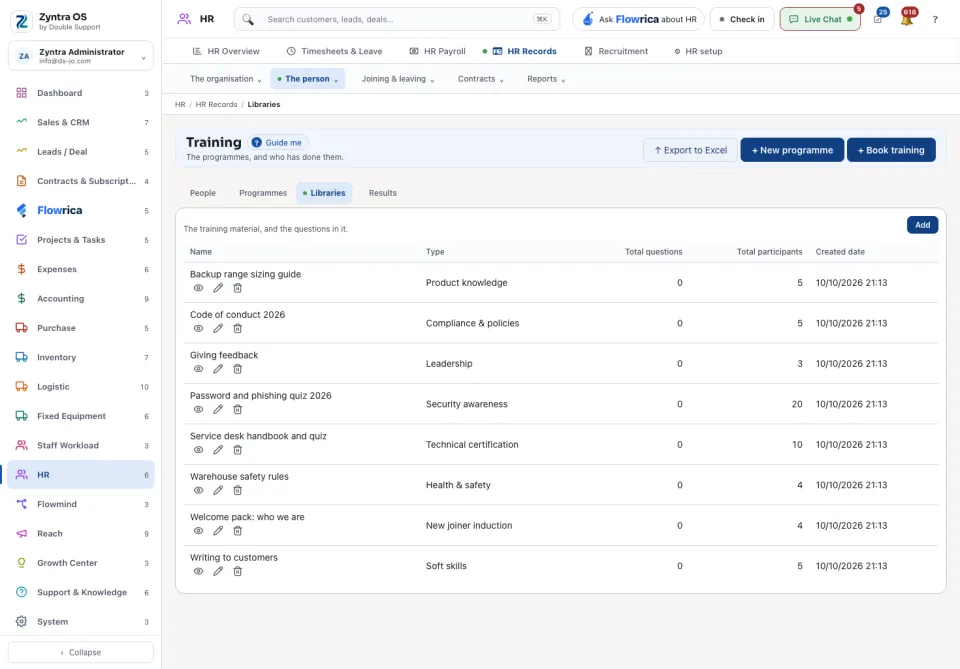Delete Service desk handbook and quiz
960x669 pixels.
coord(238,450)
